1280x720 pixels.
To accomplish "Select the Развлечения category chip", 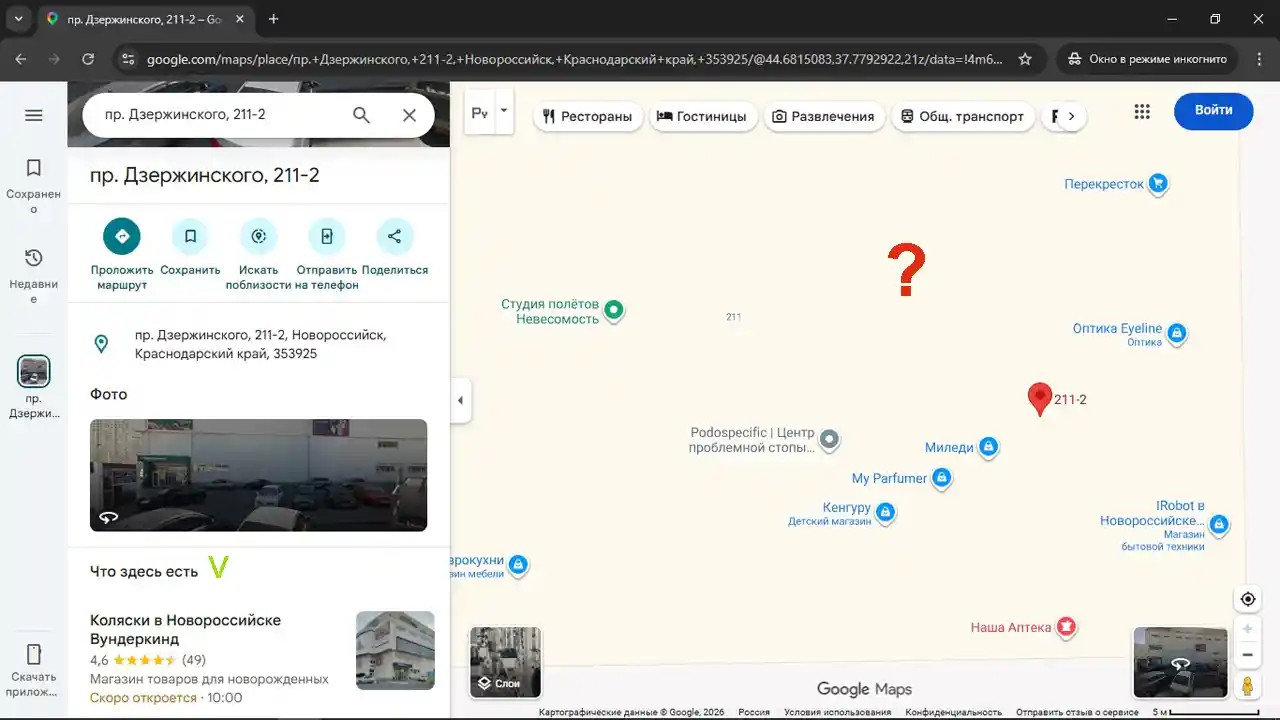I will tap(826, 116).
